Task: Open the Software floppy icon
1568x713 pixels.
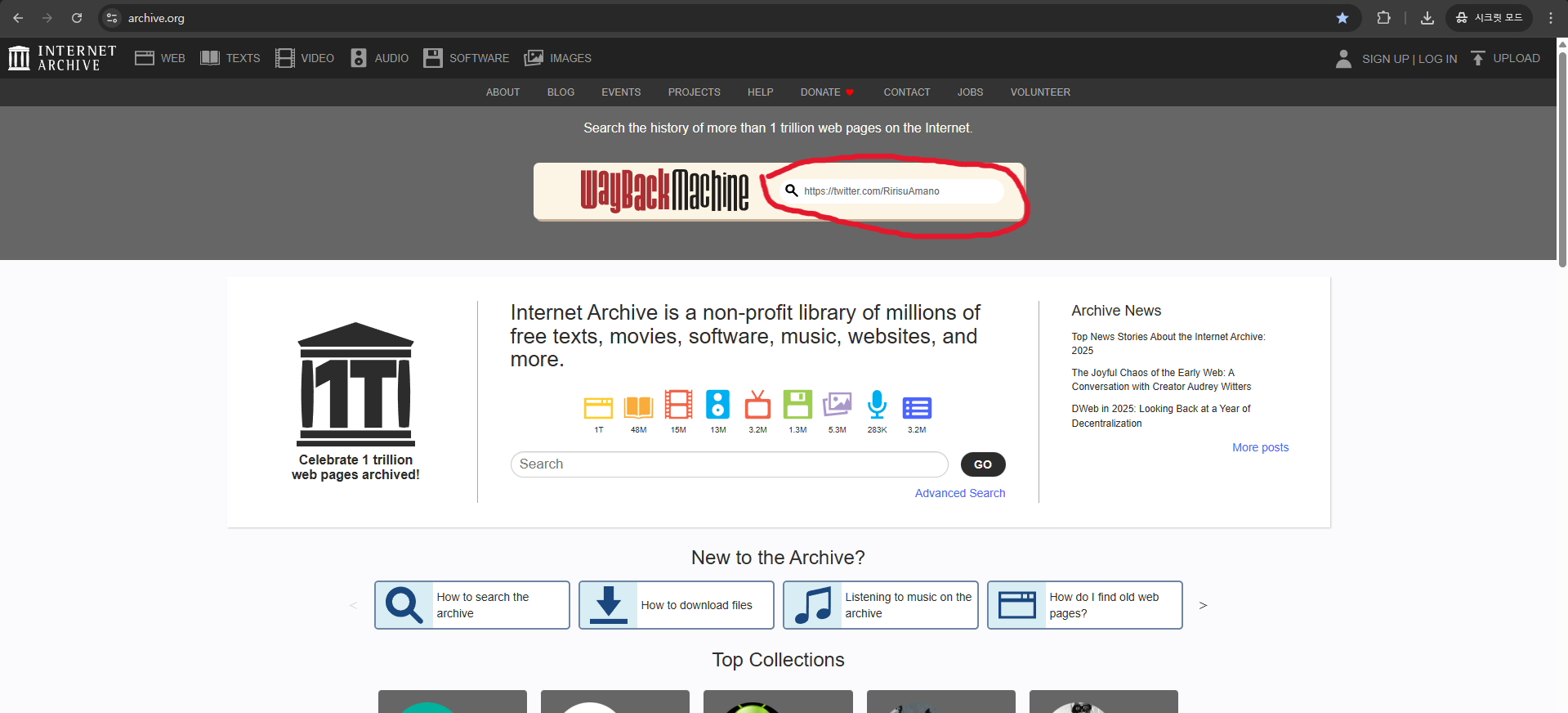Action: 433,58
